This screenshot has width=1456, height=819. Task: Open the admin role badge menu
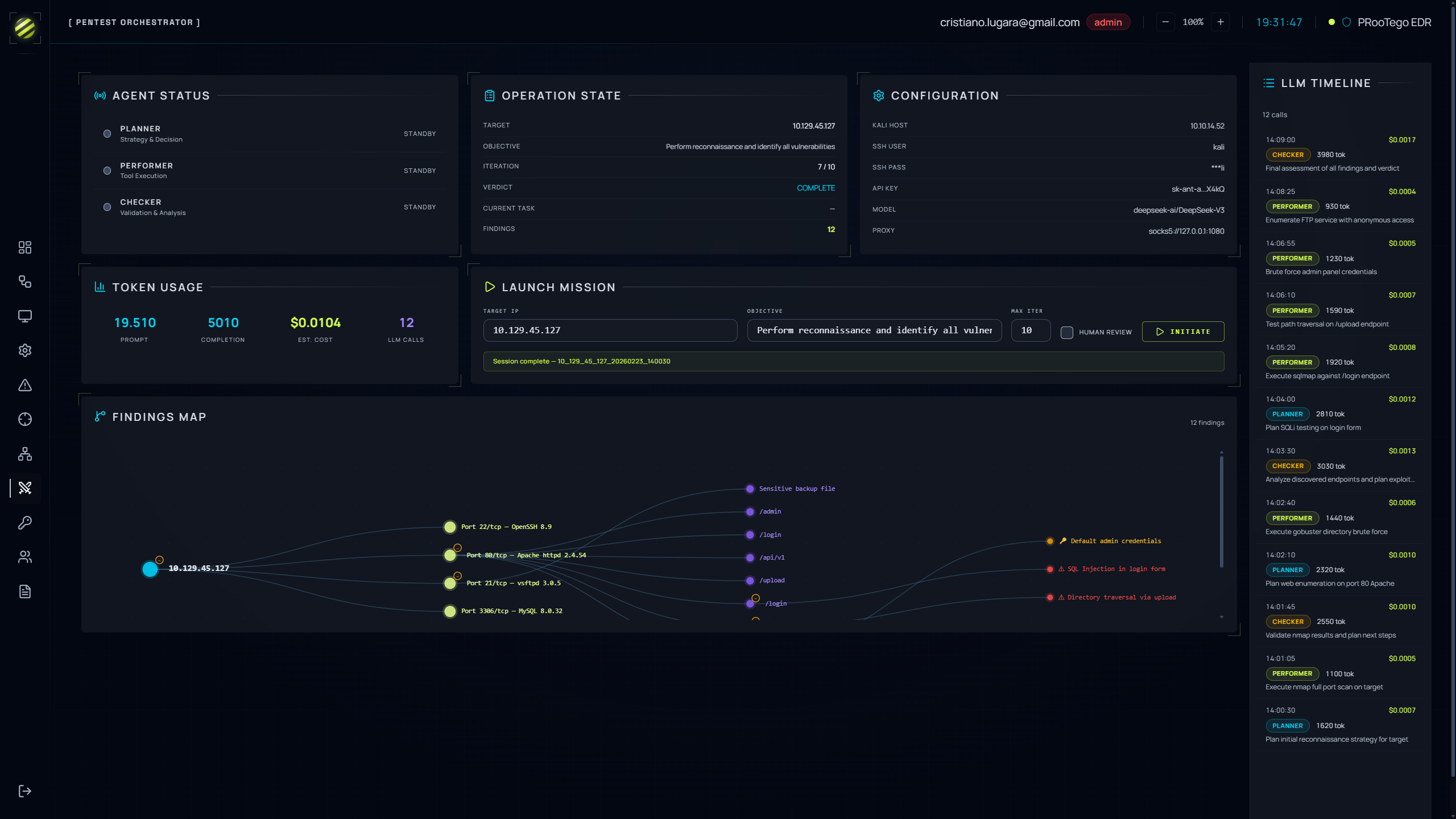click(1108, 22)
